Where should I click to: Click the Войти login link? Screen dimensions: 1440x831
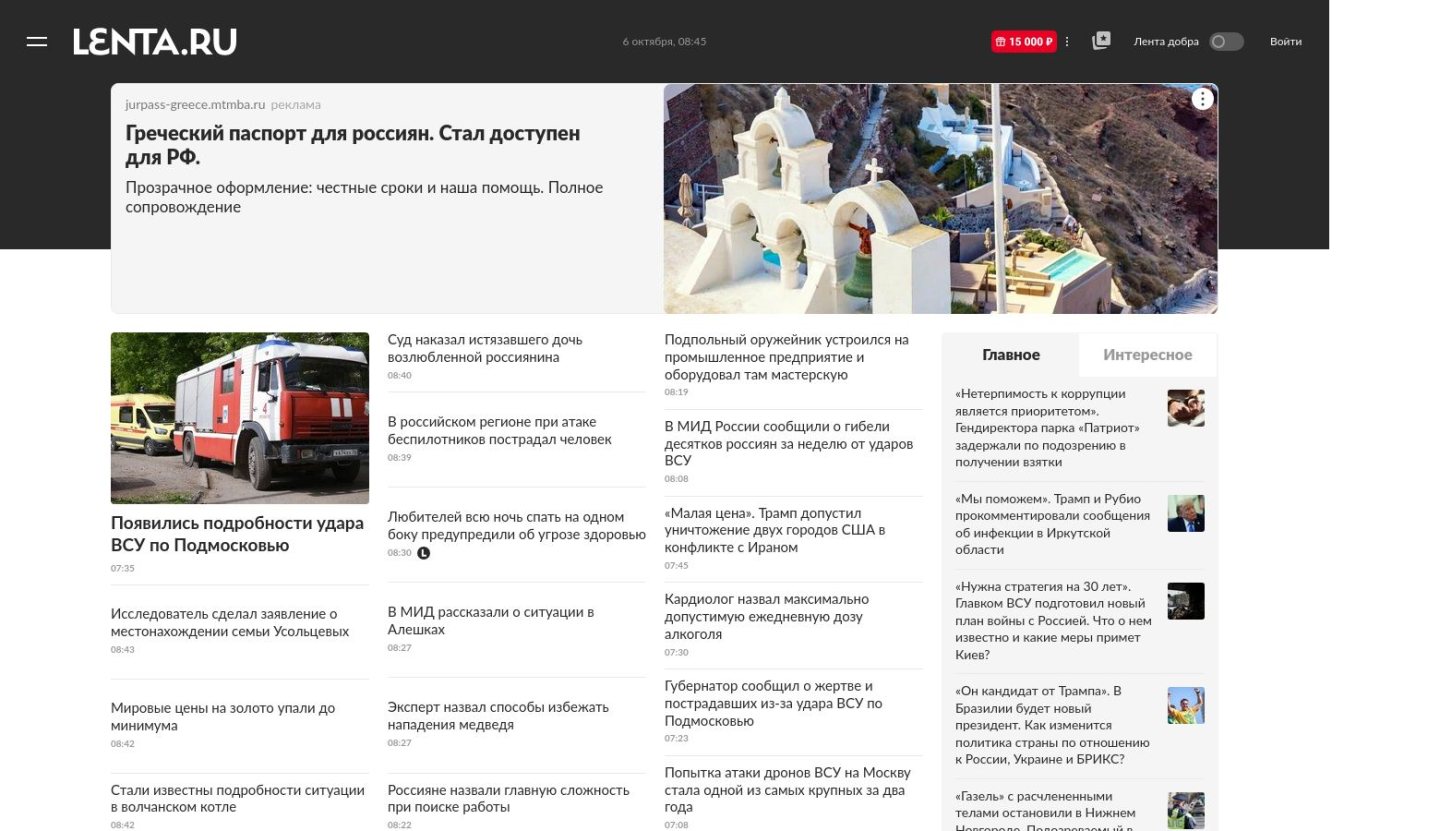pyautogui.click(x=1286, y=42)
